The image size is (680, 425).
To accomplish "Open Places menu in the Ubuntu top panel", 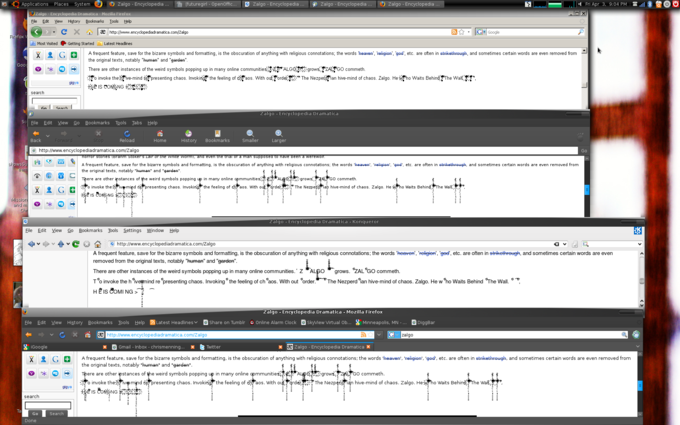I will [x=61, y=4].
